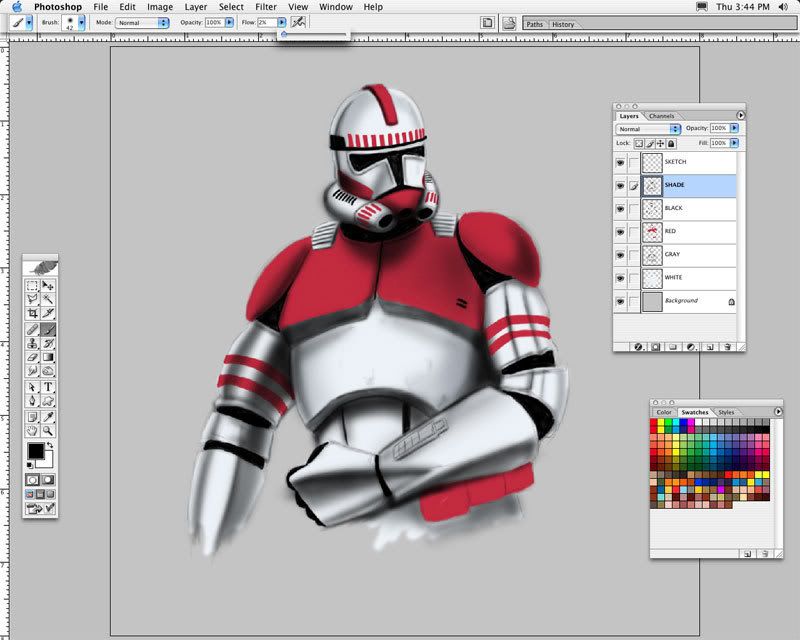The width and height of the screenshot is (800, 640).
Task: Open the brush preset picker dropdown
Action: (x=81, y=22)
